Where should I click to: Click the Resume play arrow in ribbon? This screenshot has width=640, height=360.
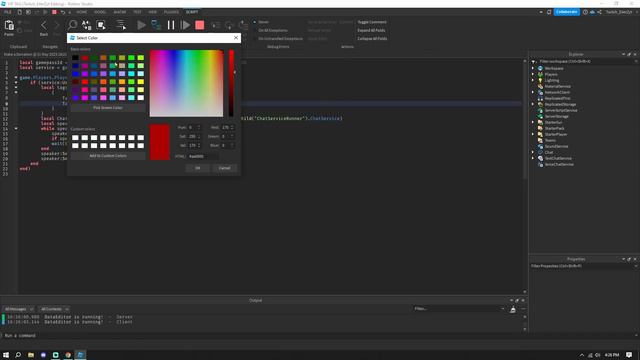pos(185,25)
